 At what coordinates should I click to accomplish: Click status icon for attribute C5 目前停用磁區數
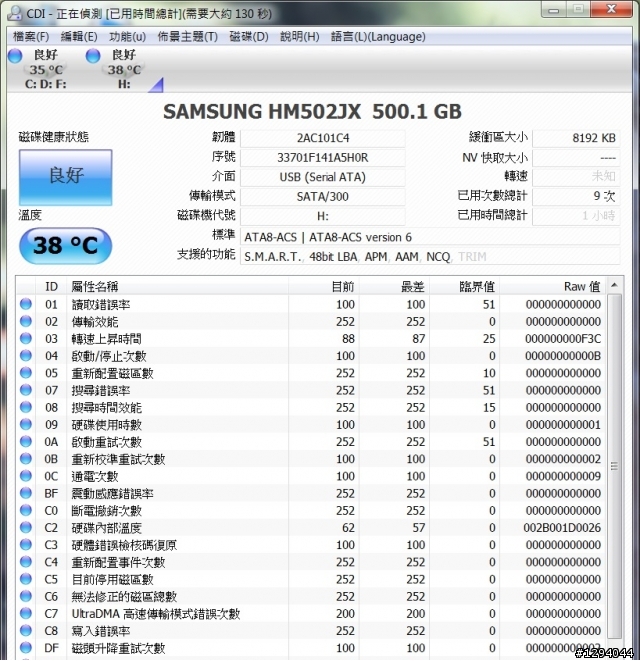(26, 579)
